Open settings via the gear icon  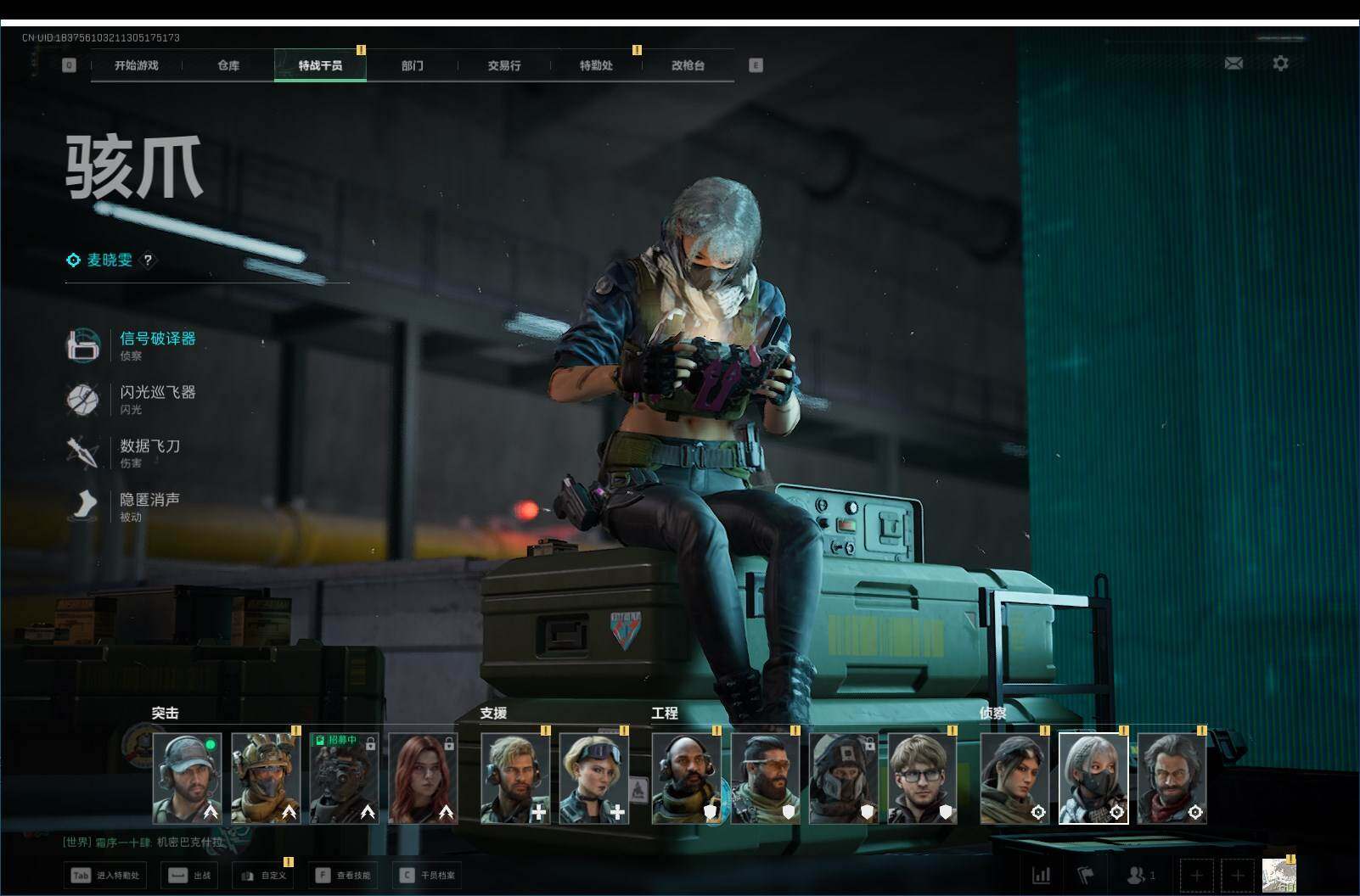[x=1280, y=64]
